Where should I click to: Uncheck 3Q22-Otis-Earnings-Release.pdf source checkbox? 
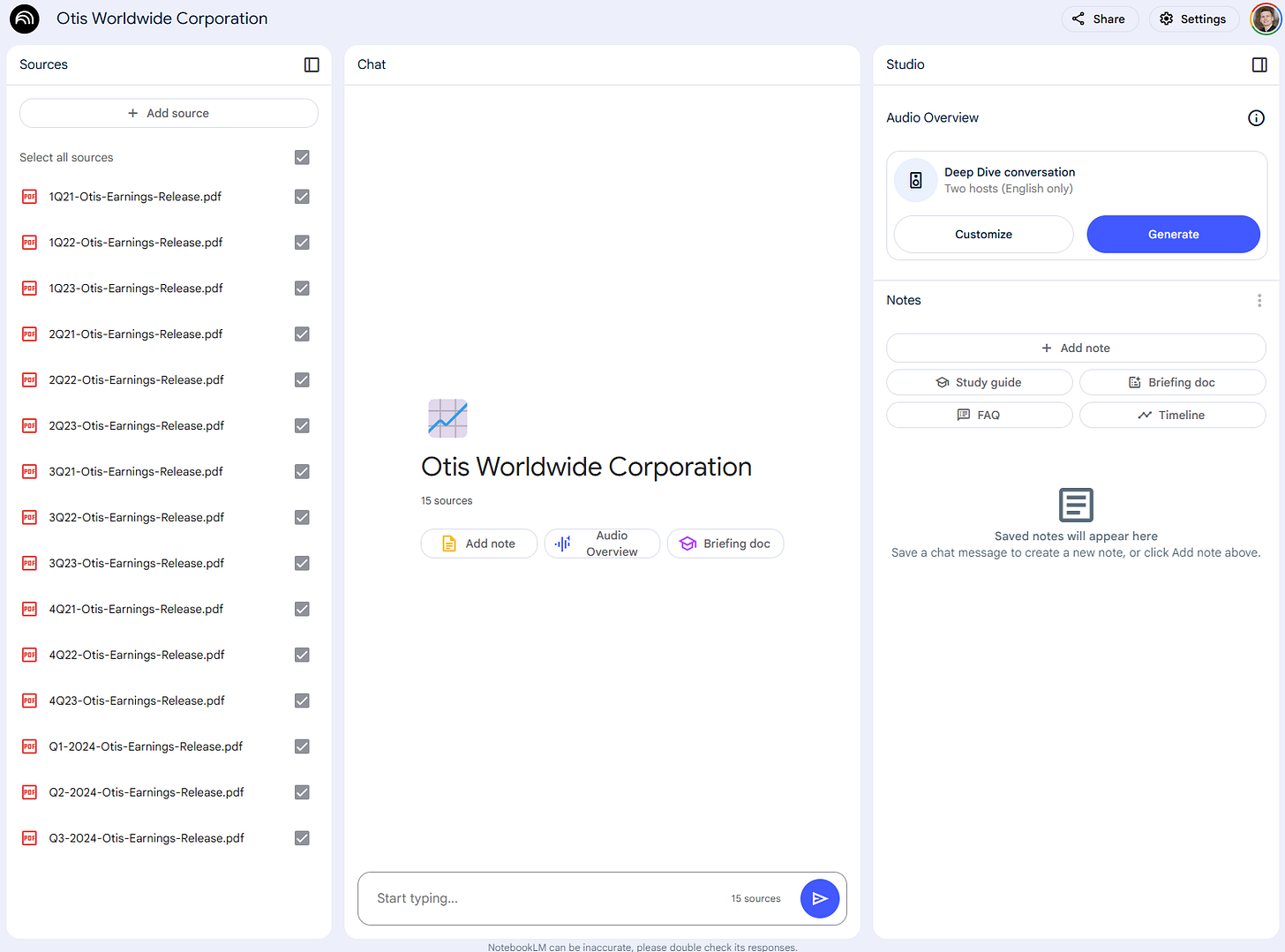pos(302,518)
